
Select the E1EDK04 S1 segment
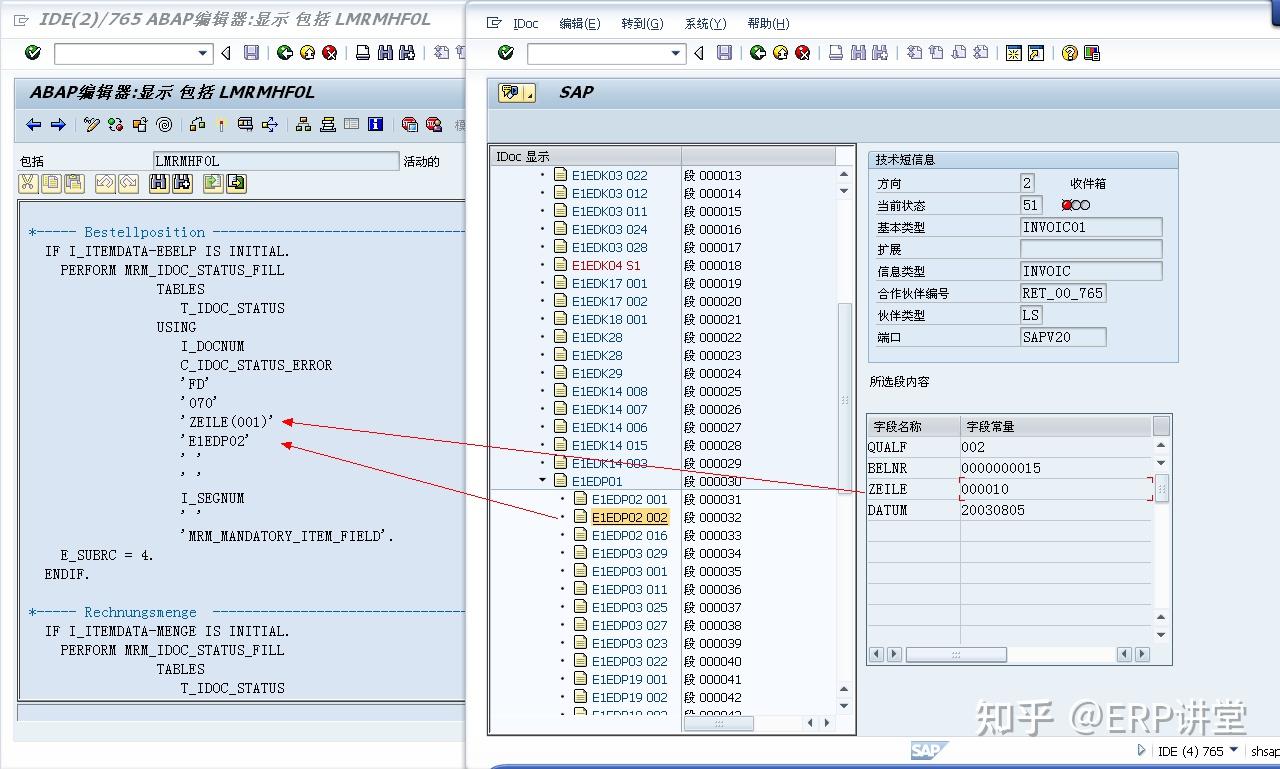606,265
